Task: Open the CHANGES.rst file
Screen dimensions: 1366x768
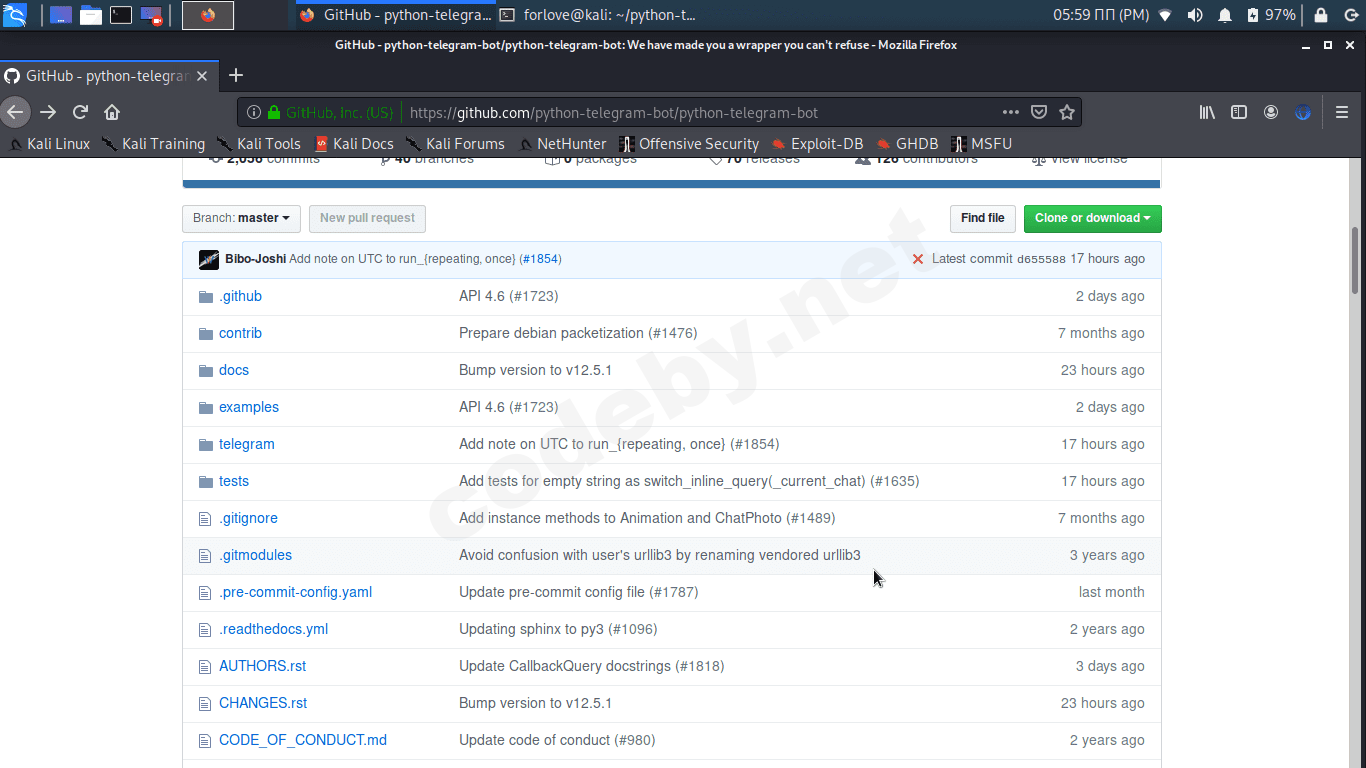Action: 263,703
